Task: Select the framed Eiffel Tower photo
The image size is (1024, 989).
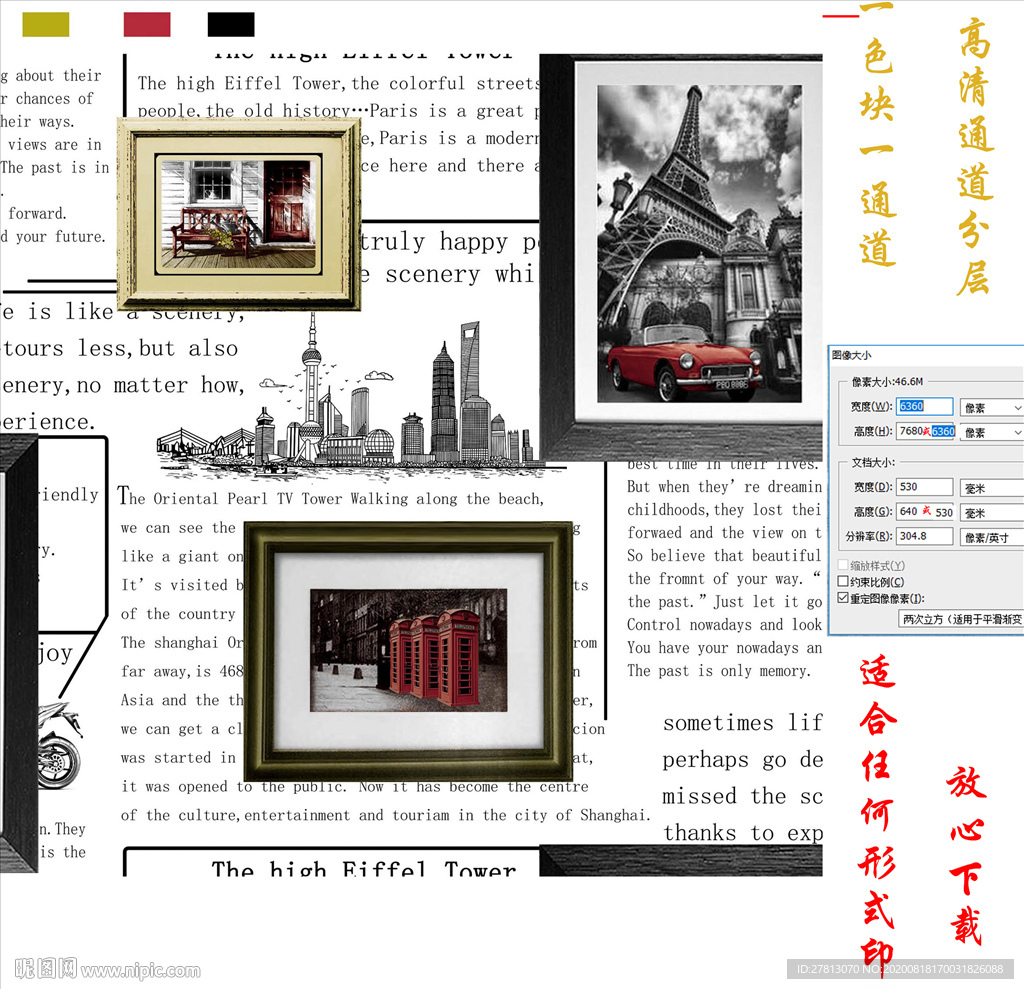Action: tap(682, 257)
